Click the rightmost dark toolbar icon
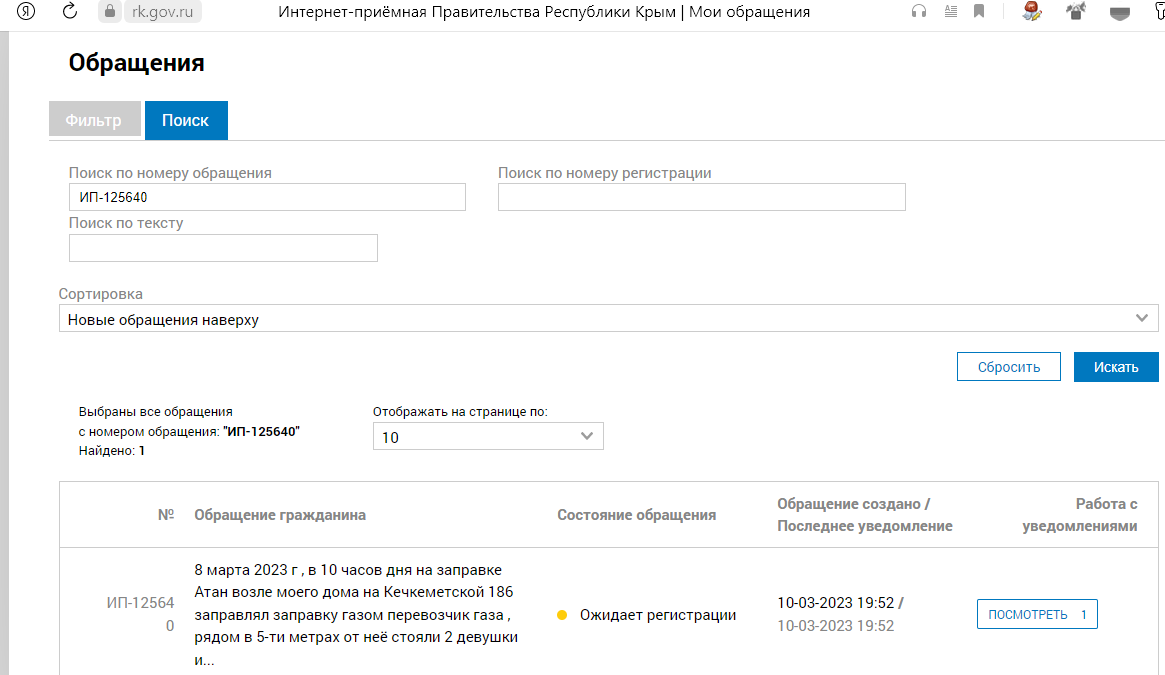Viewport: 1165px width, 675px height. 1122,12
